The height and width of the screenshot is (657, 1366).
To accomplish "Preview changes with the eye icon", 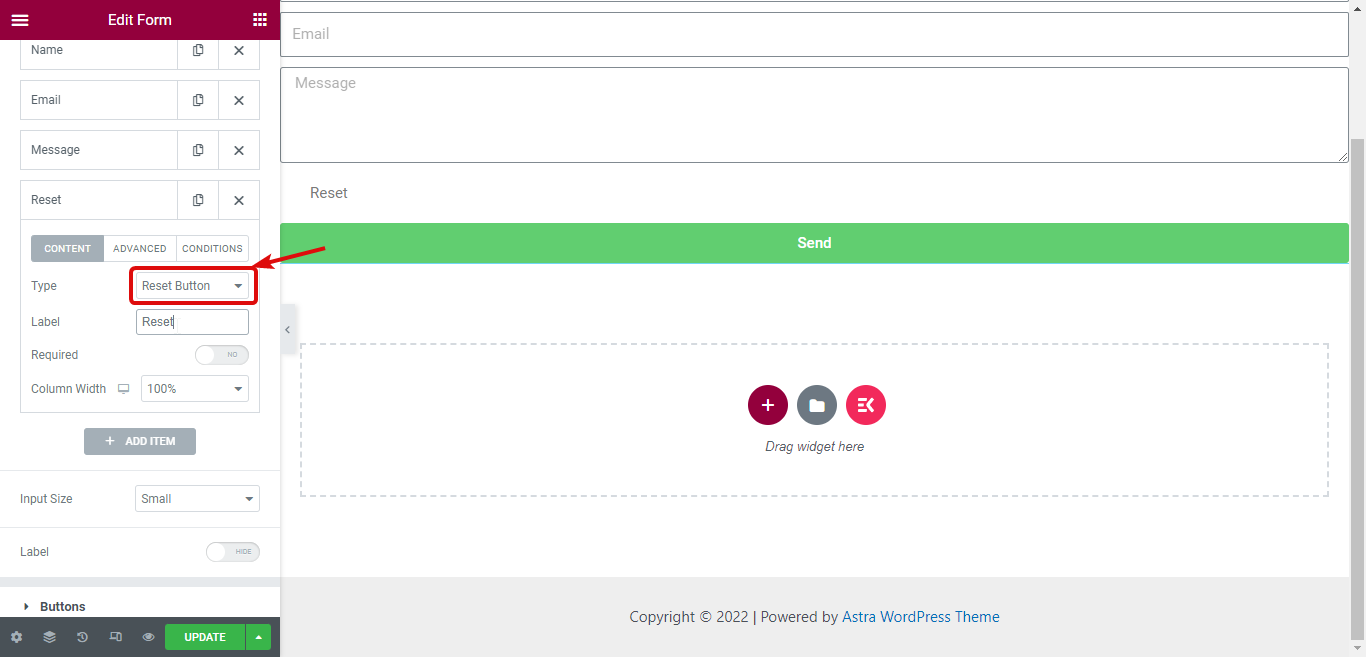I will point(148,637).
